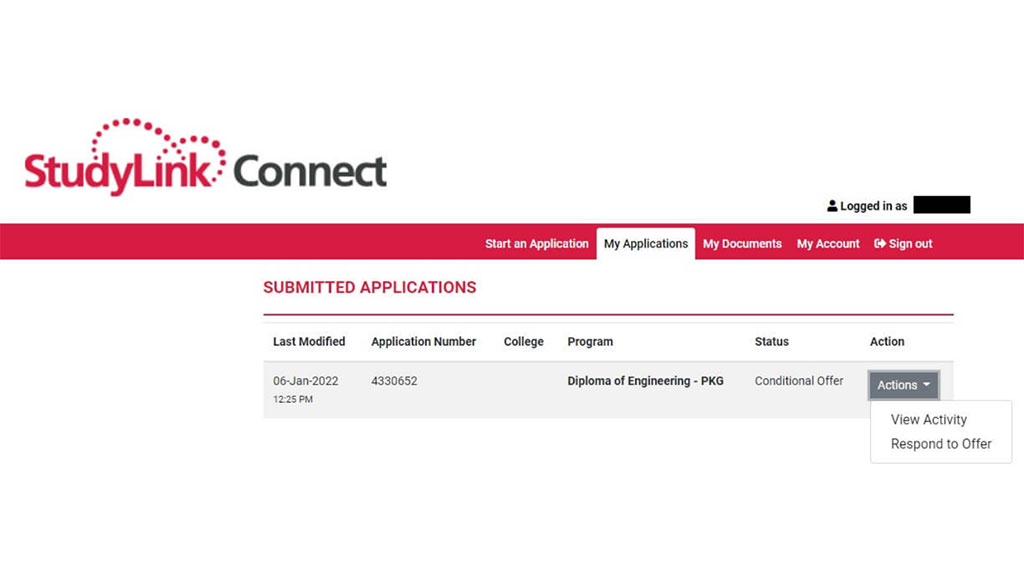Click the SUBMITTED APPLICATIONS heading
The width and height of the screenshot is (1024, 576).
[x=369, y=287]
